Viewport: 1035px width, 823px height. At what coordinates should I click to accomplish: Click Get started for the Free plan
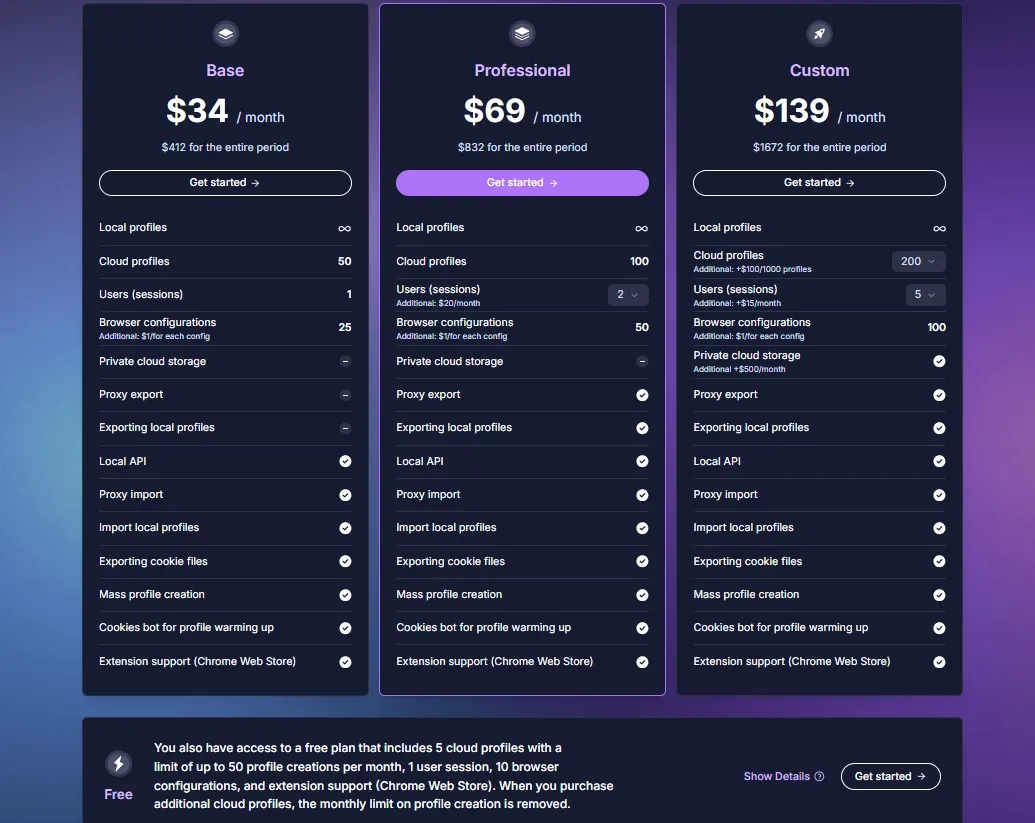click(x=890, y=777)
